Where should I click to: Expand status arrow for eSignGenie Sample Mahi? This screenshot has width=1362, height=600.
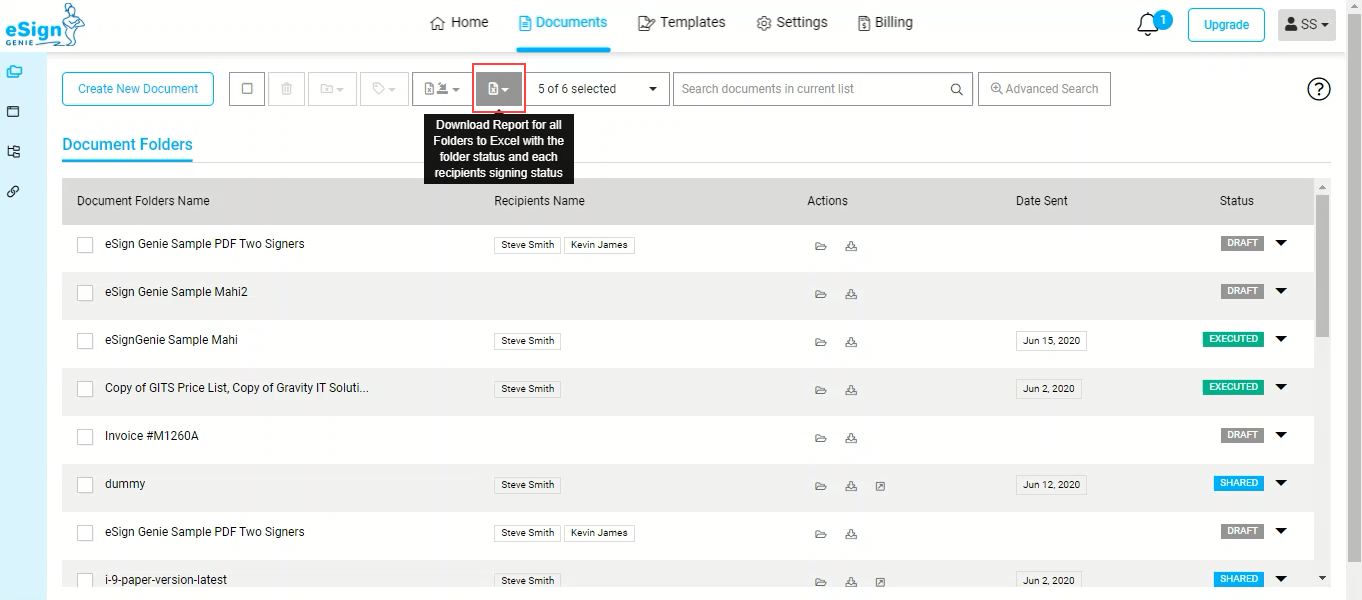1281,339
